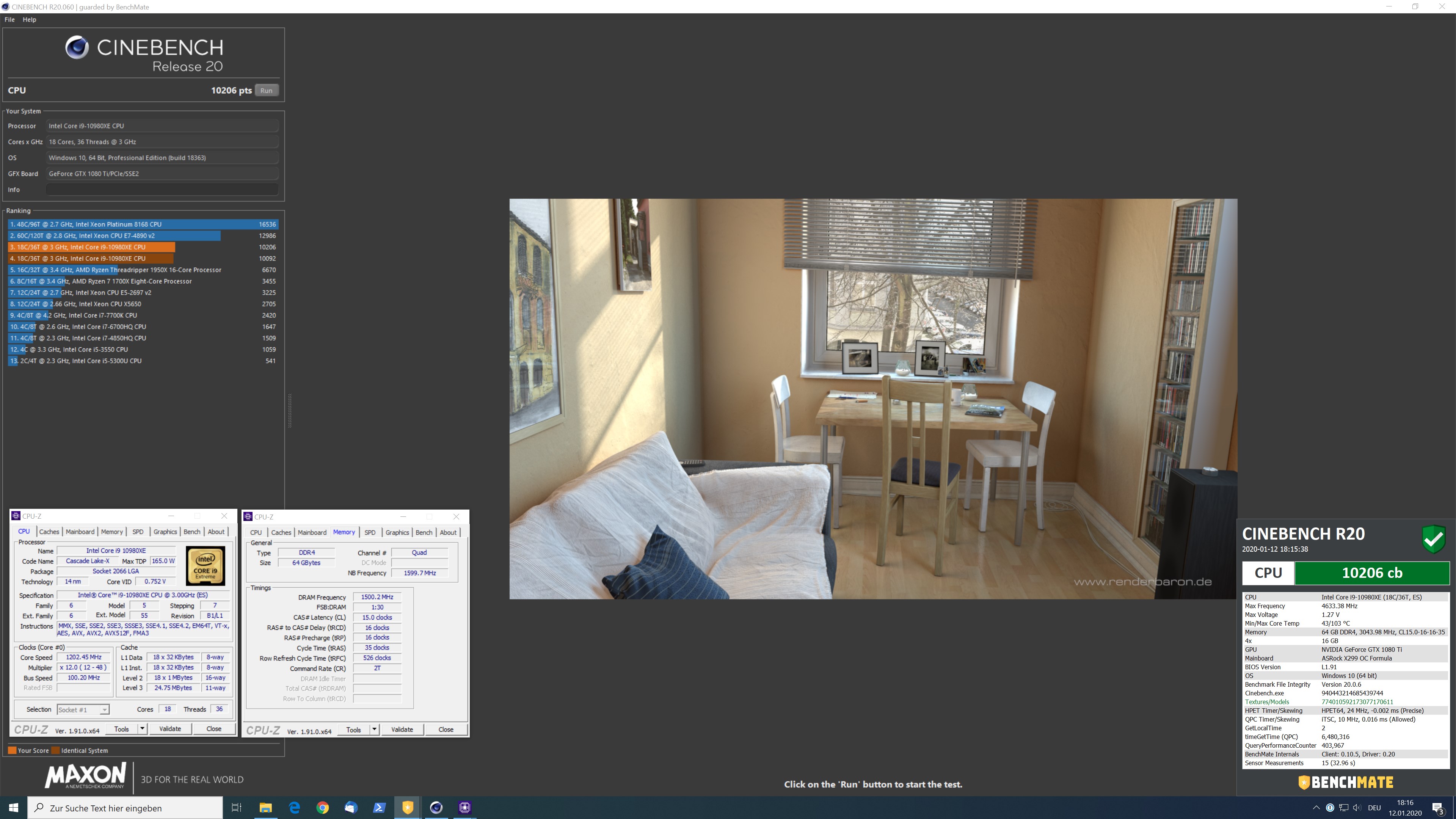The image size is (1456, 819).
Task: Click Validate in CPU-Z processor window
Action: click(x=170, y=728)
